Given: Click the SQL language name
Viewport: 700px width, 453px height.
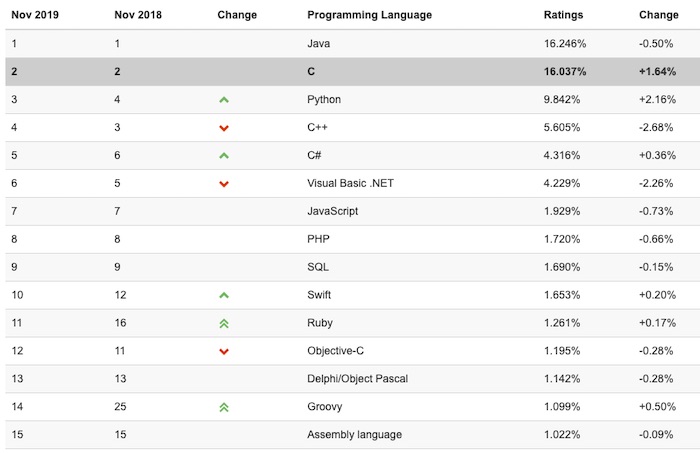Looking at the screenshot, I should tap(318, 267).
